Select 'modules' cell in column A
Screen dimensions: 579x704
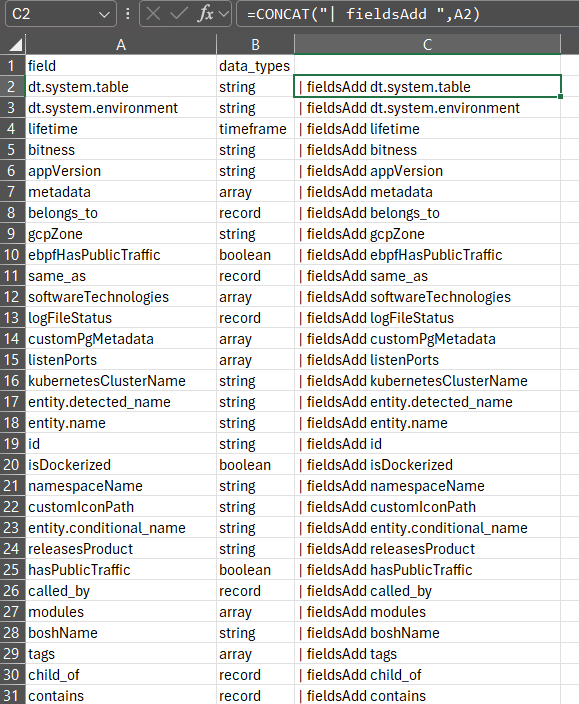[x=121, y=612]
